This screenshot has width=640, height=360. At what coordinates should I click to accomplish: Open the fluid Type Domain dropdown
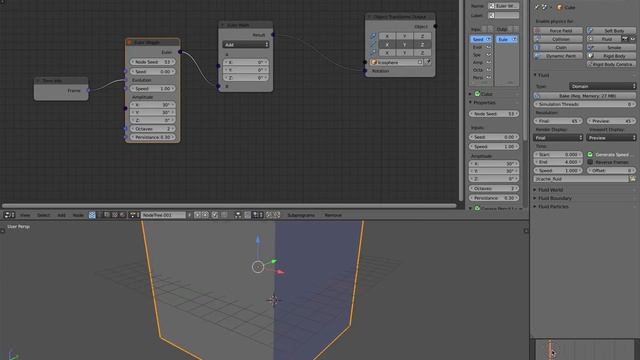coord(602,86)
